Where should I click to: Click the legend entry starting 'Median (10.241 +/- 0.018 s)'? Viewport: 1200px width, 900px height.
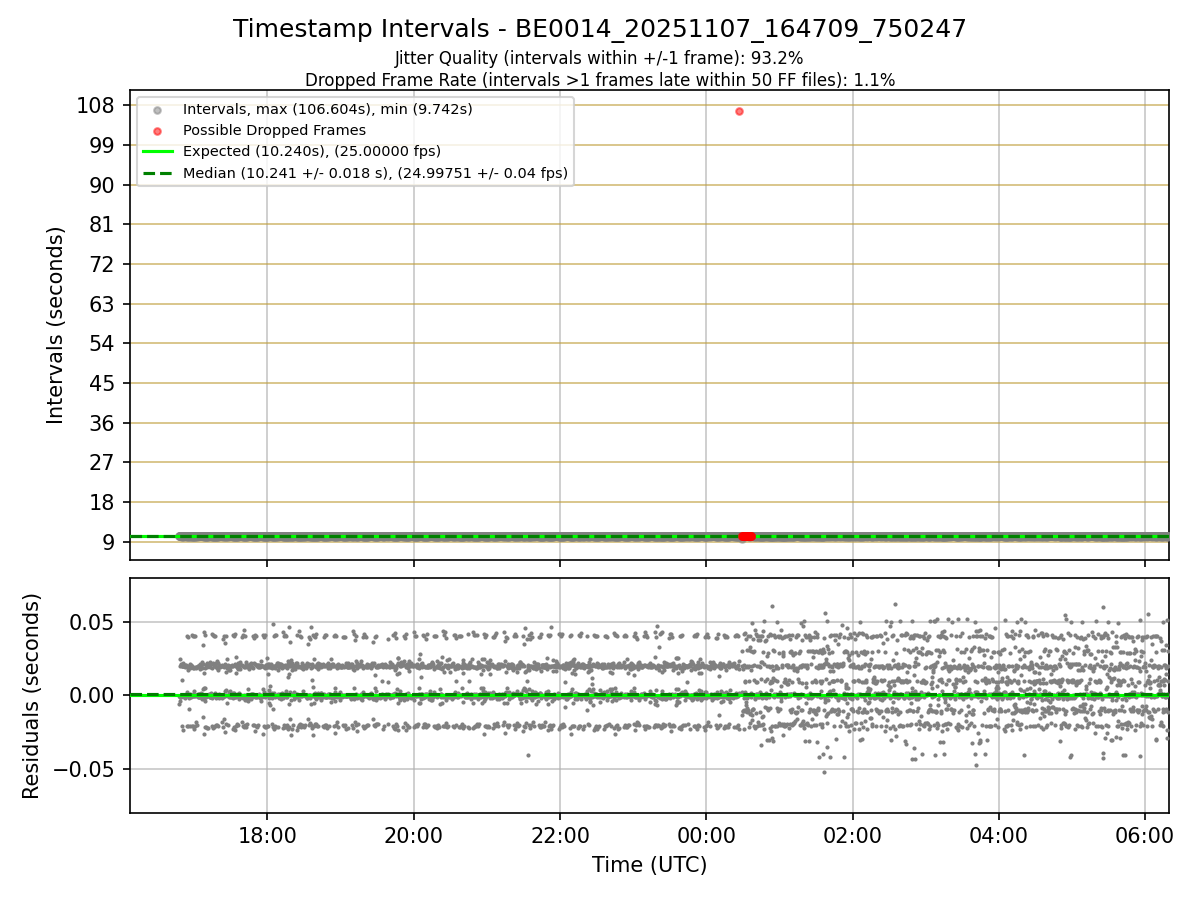[x=375, y=173]
